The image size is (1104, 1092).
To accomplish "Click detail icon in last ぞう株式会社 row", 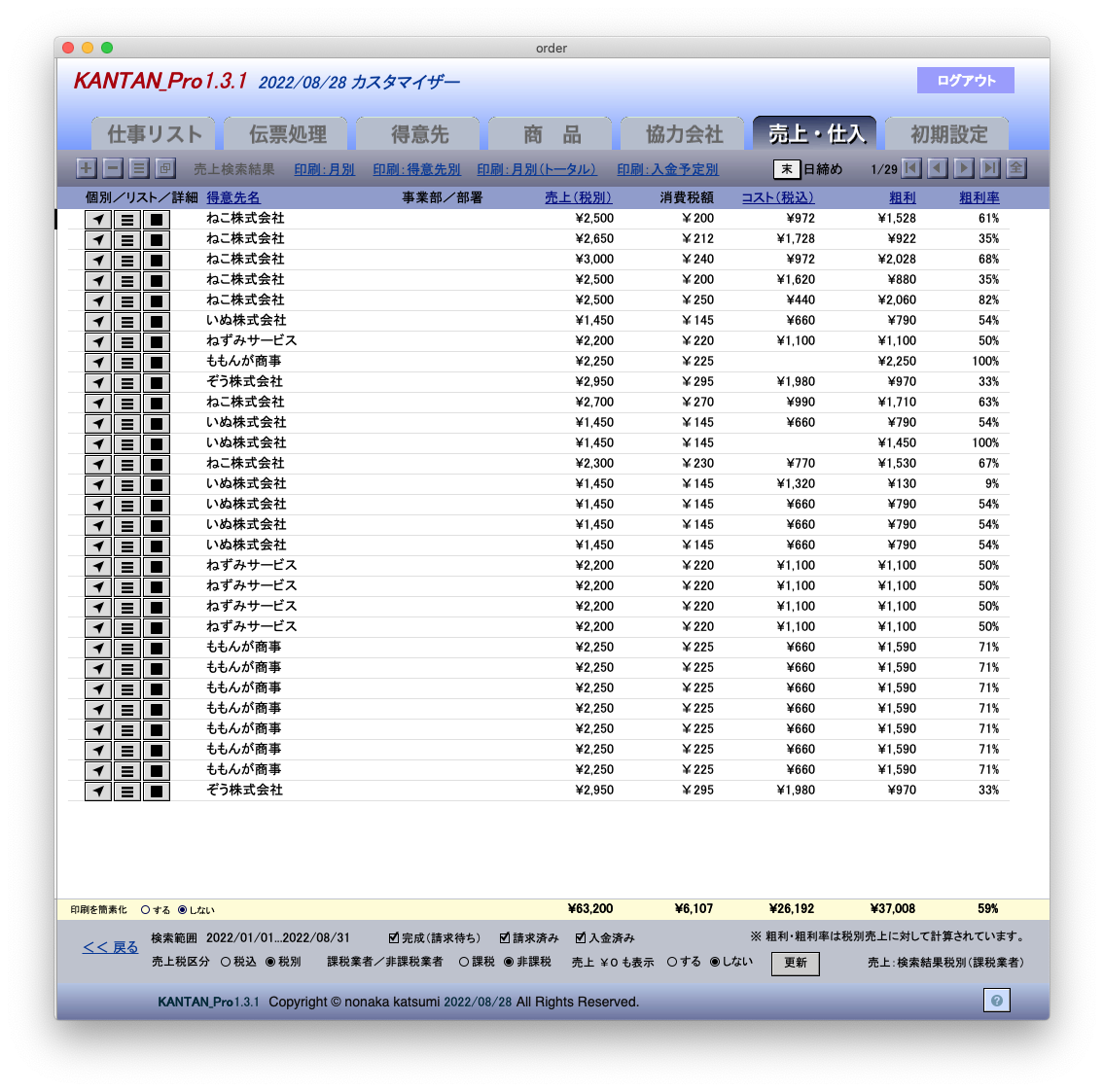I will point(157,792).
